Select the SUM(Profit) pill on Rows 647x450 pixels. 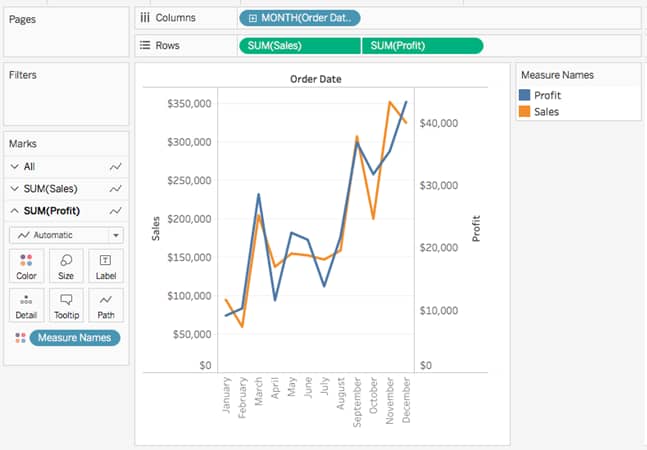(422, 45)
